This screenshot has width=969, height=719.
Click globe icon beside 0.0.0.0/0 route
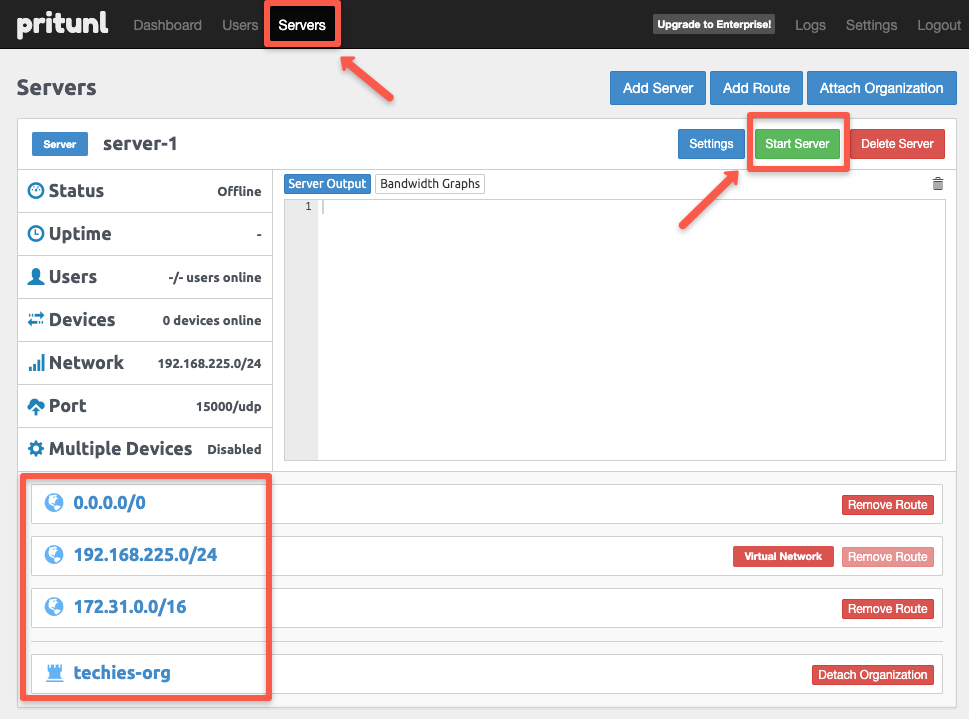(x=54, y=503)
